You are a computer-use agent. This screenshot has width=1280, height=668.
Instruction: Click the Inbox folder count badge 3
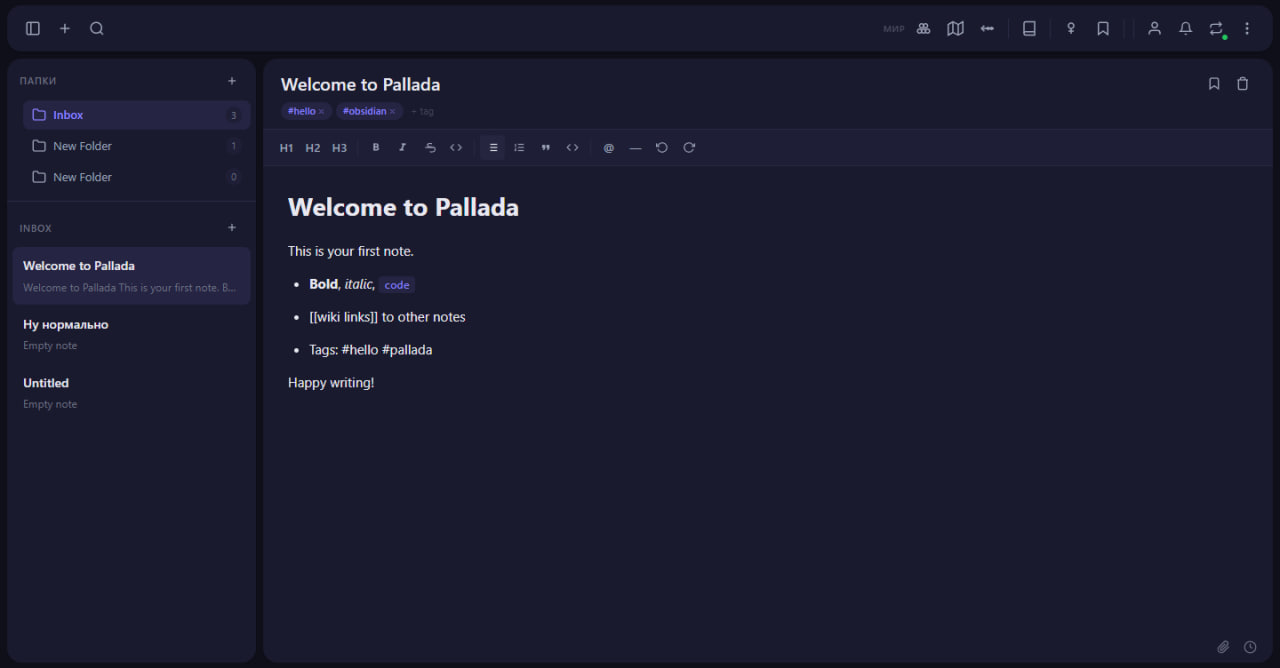[x=234, y=115]
